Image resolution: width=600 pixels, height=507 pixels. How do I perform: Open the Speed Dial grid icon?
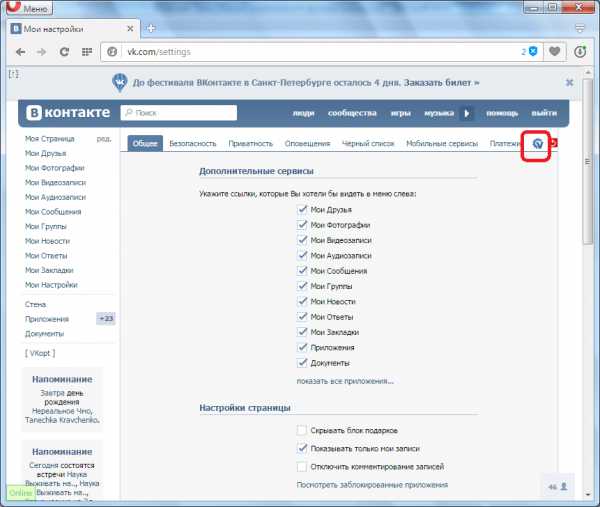tap(87, 52)
